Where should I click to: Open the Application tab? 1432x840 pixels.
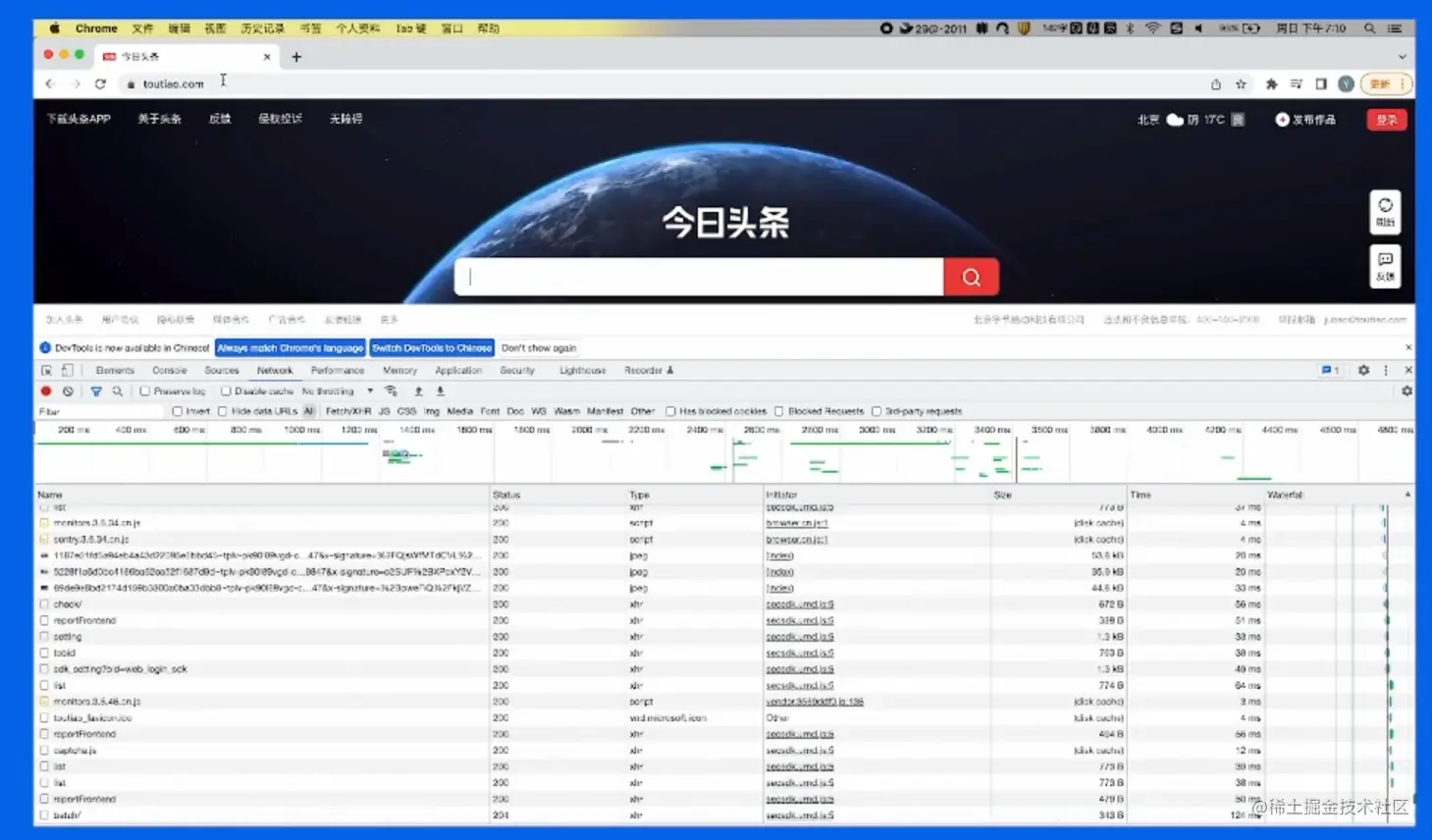[458, 371]
